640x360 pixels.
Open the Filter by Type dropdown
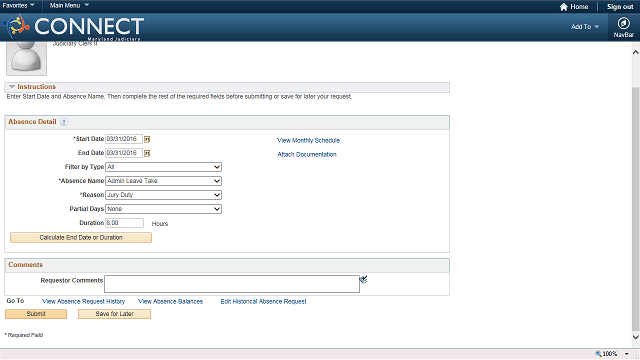pyautogui.click(x=163, y=167)
